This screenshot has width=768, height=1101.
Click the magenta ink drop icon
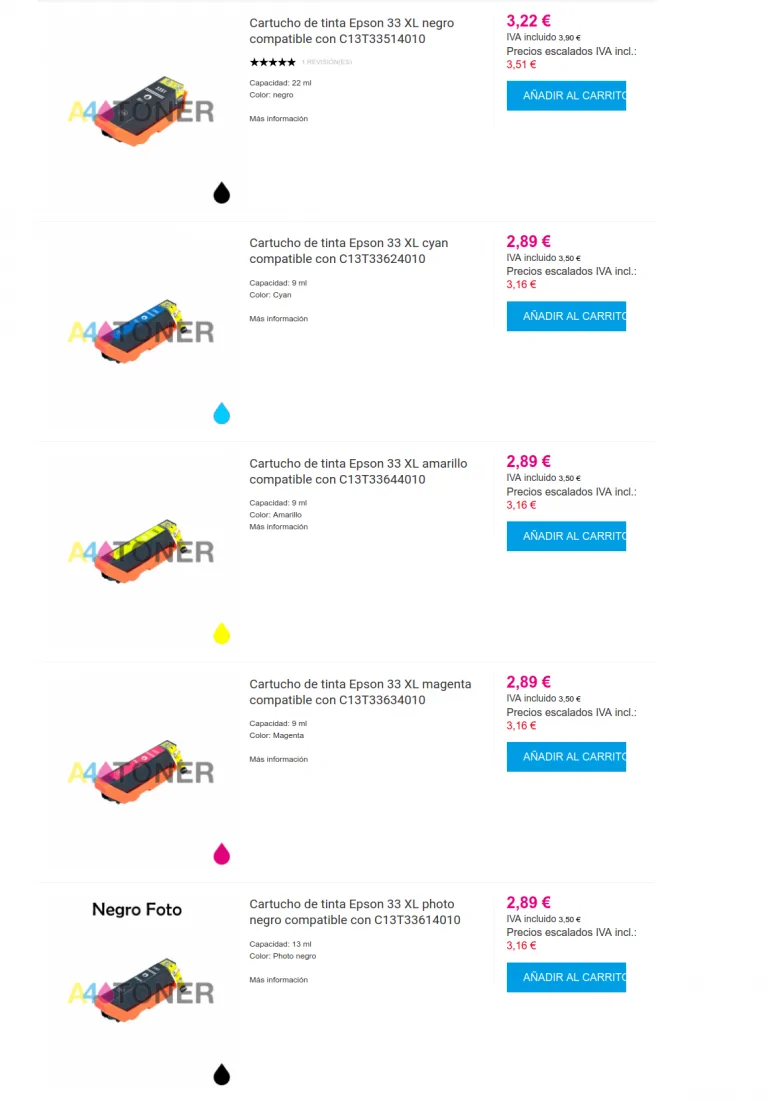222,854
